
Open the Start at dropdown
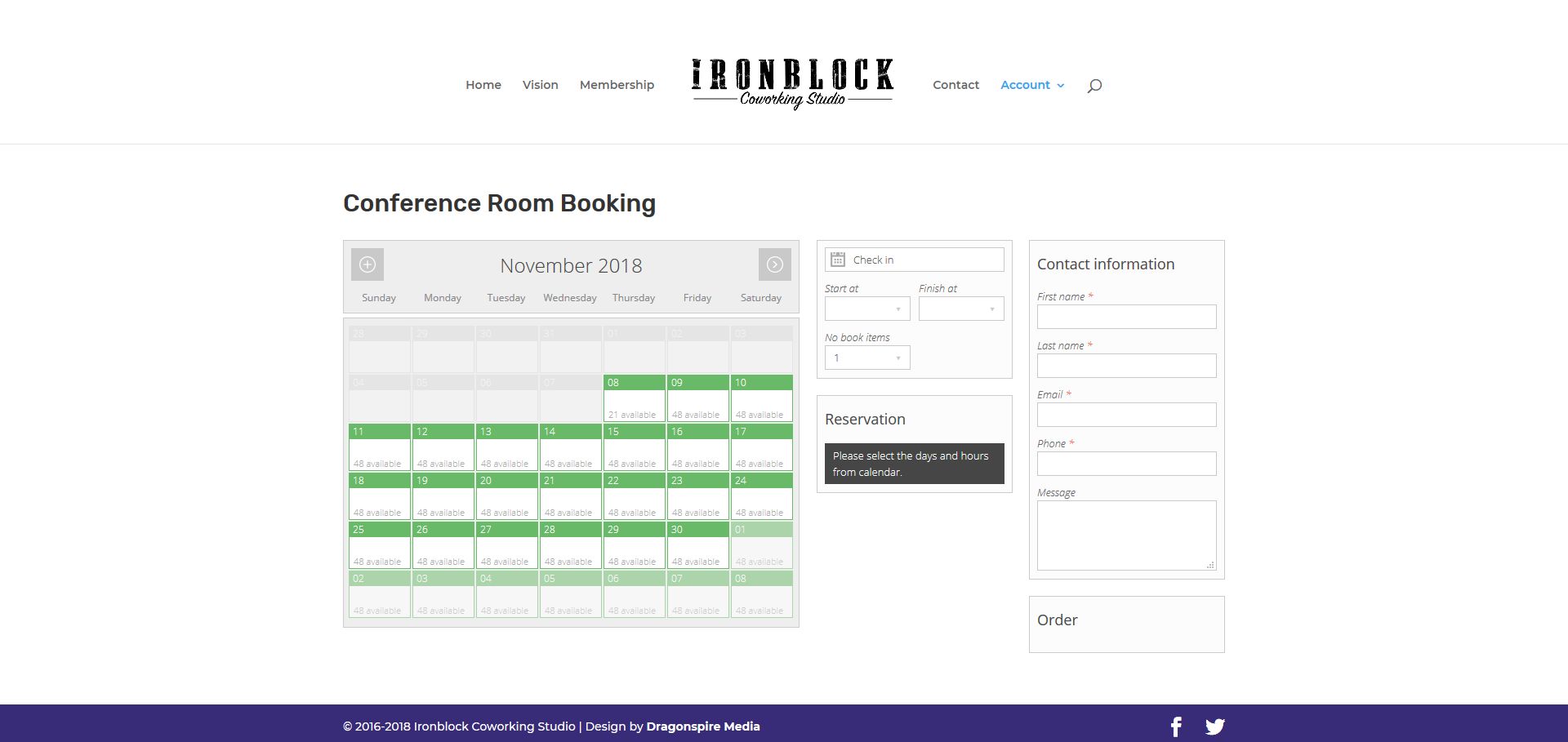coord(867,309)
